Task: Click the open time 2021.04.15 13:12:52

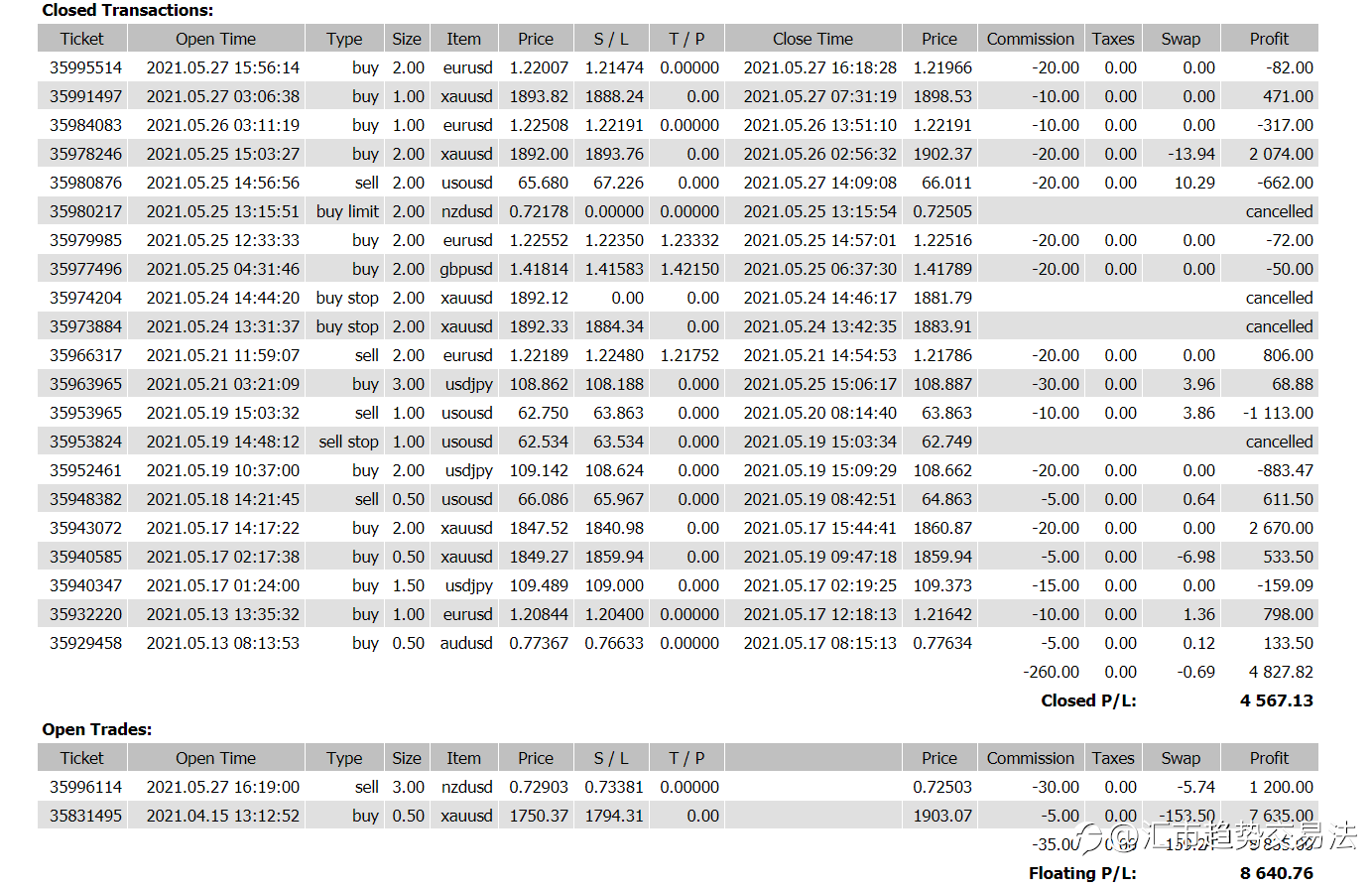Action: pyautogui.click(x=223, y=816)
